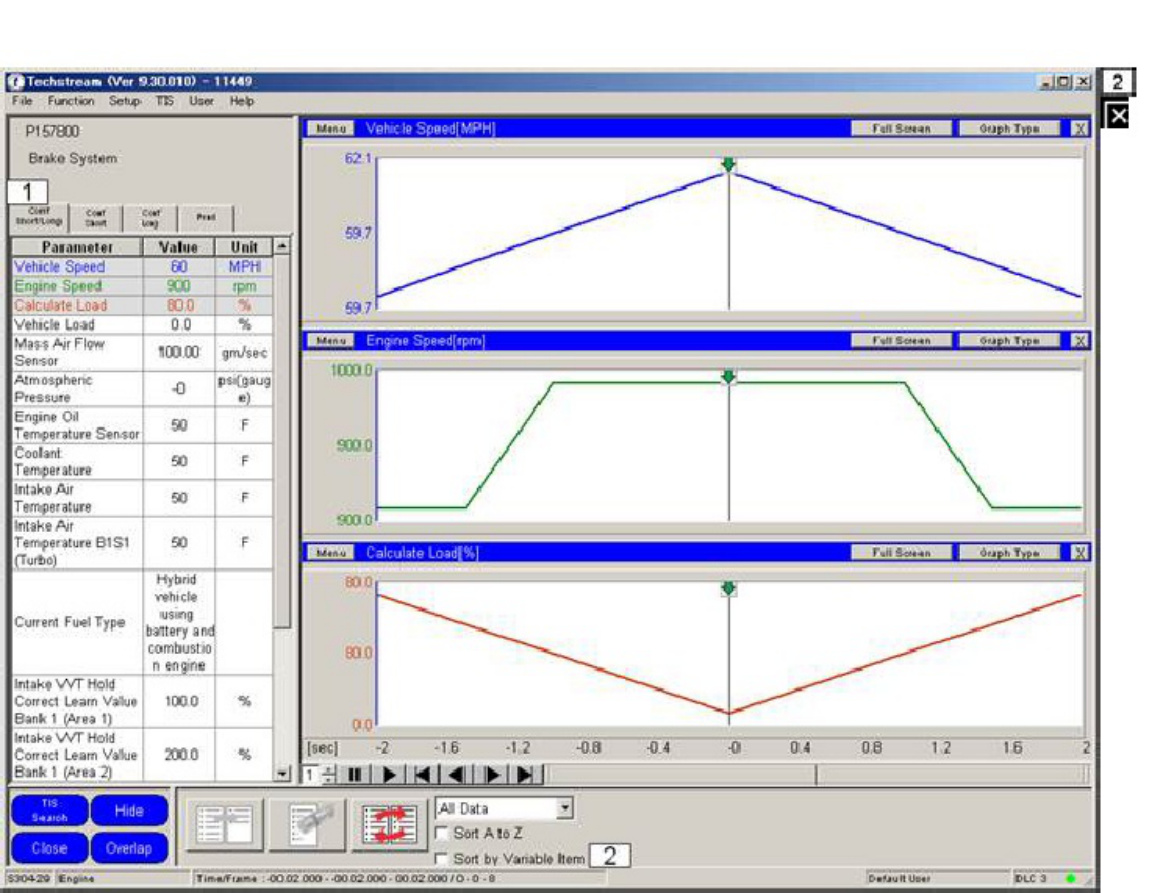Screen dimensions: 1163x893
Task: Switch to the Conf Short/Long tab
Action: 39,217
